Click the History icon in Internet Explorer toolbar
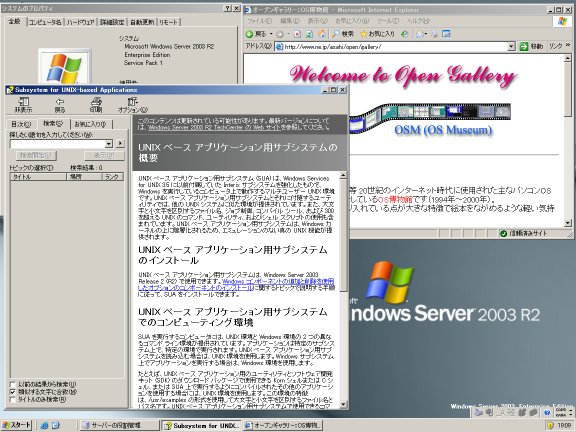Image resolution: width=576 pixels, height=432 pixels. (404, 34)
